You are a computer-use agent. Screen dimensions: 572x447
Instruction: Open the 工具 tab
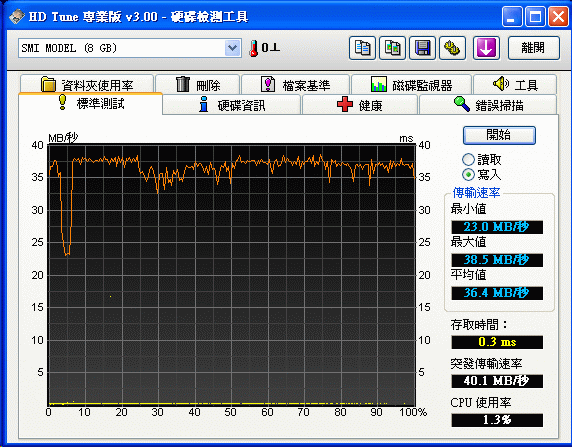tap(515, 84)
